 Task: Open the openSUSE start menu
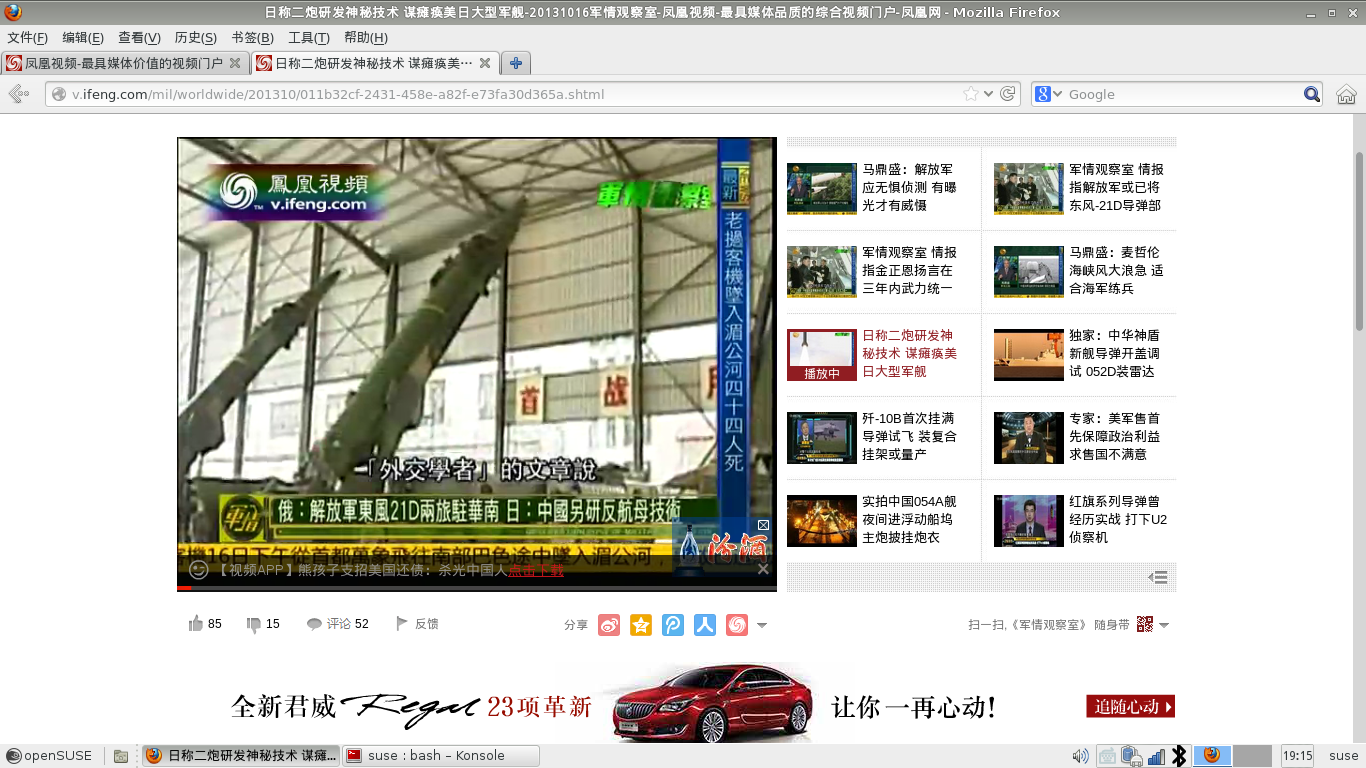point(49,755)
